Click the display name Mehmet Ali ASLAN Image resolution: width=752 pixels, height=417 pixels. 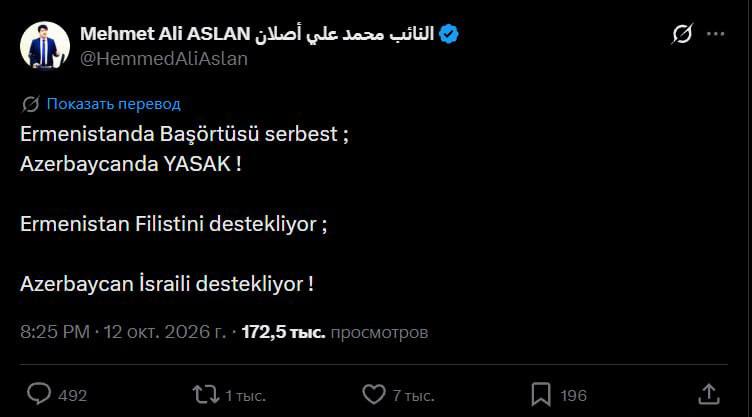(165, 34)
